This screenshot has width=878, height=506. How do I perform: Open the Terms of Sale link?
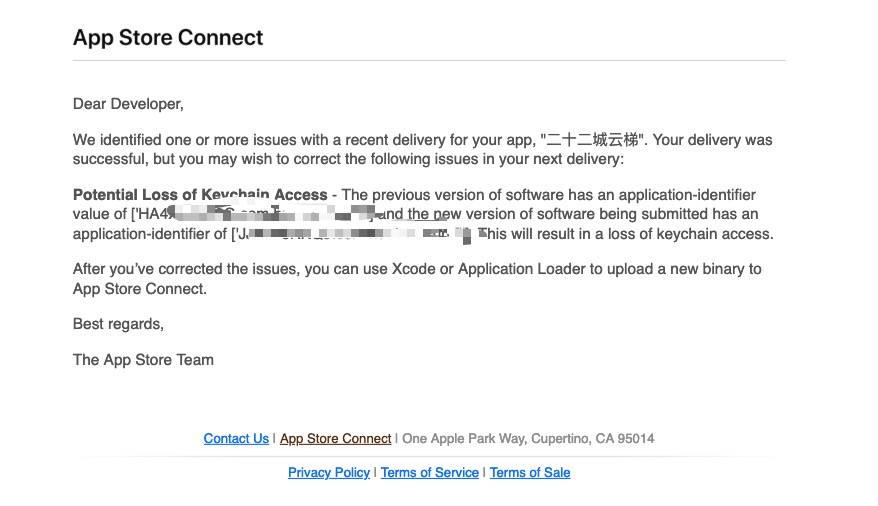530,473
